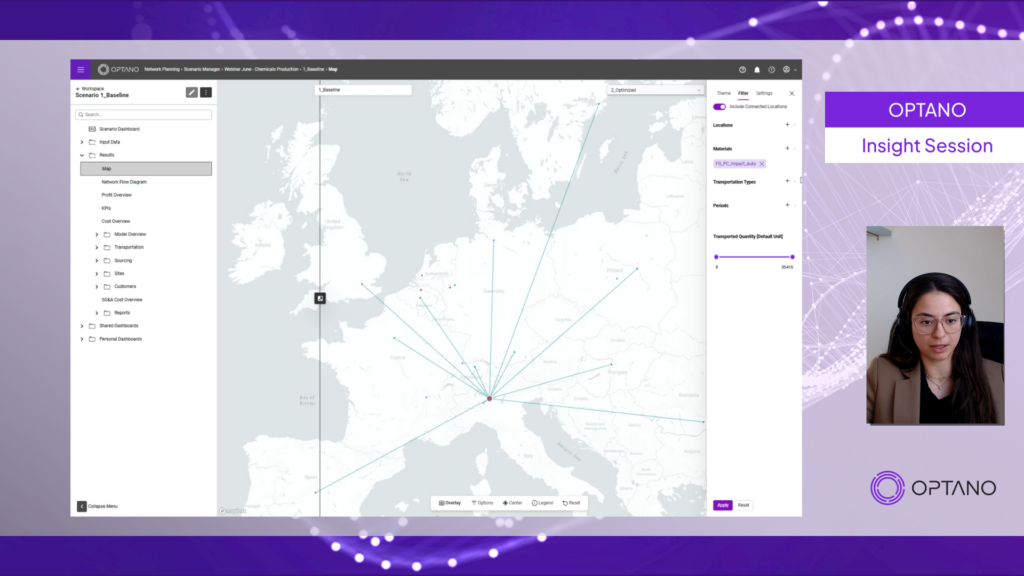The height and width of the screenshot is (576, 1024).
Task: Open the user account menu
Action: click(789, 69)
